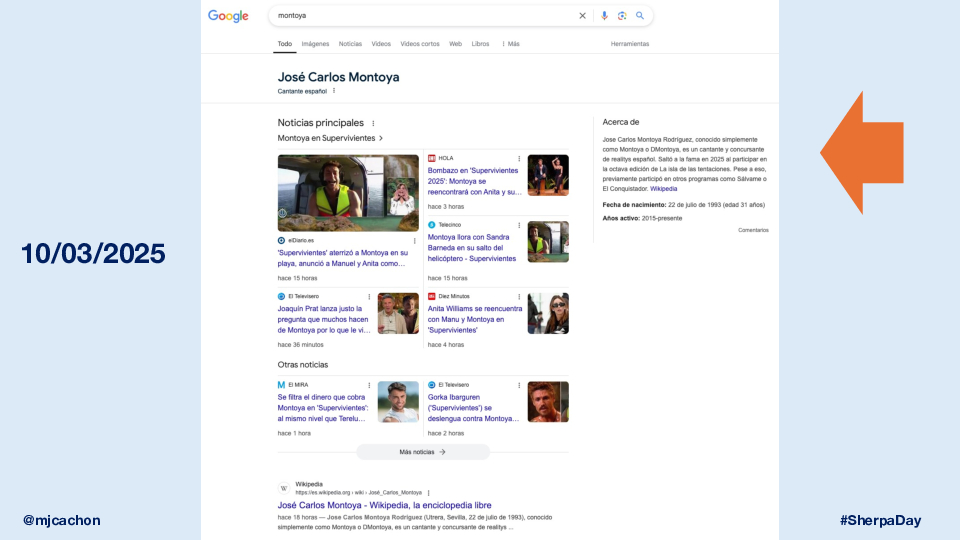Click the magnifying glass search icon

pyautogui.click(x=640, y=16)
